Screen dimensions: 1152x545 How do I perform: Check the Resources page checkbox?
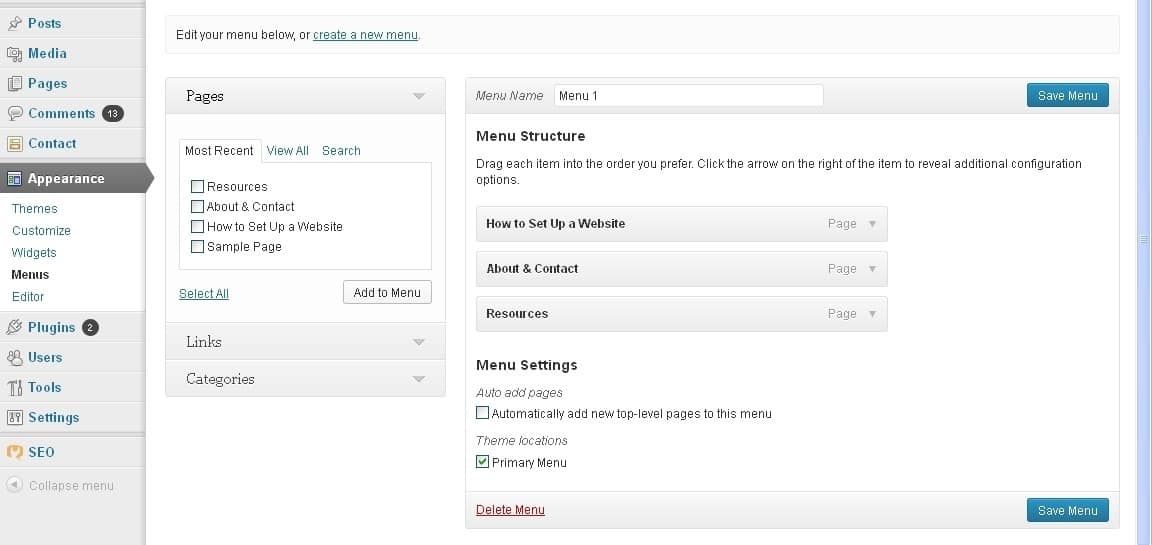coord(197,187)
